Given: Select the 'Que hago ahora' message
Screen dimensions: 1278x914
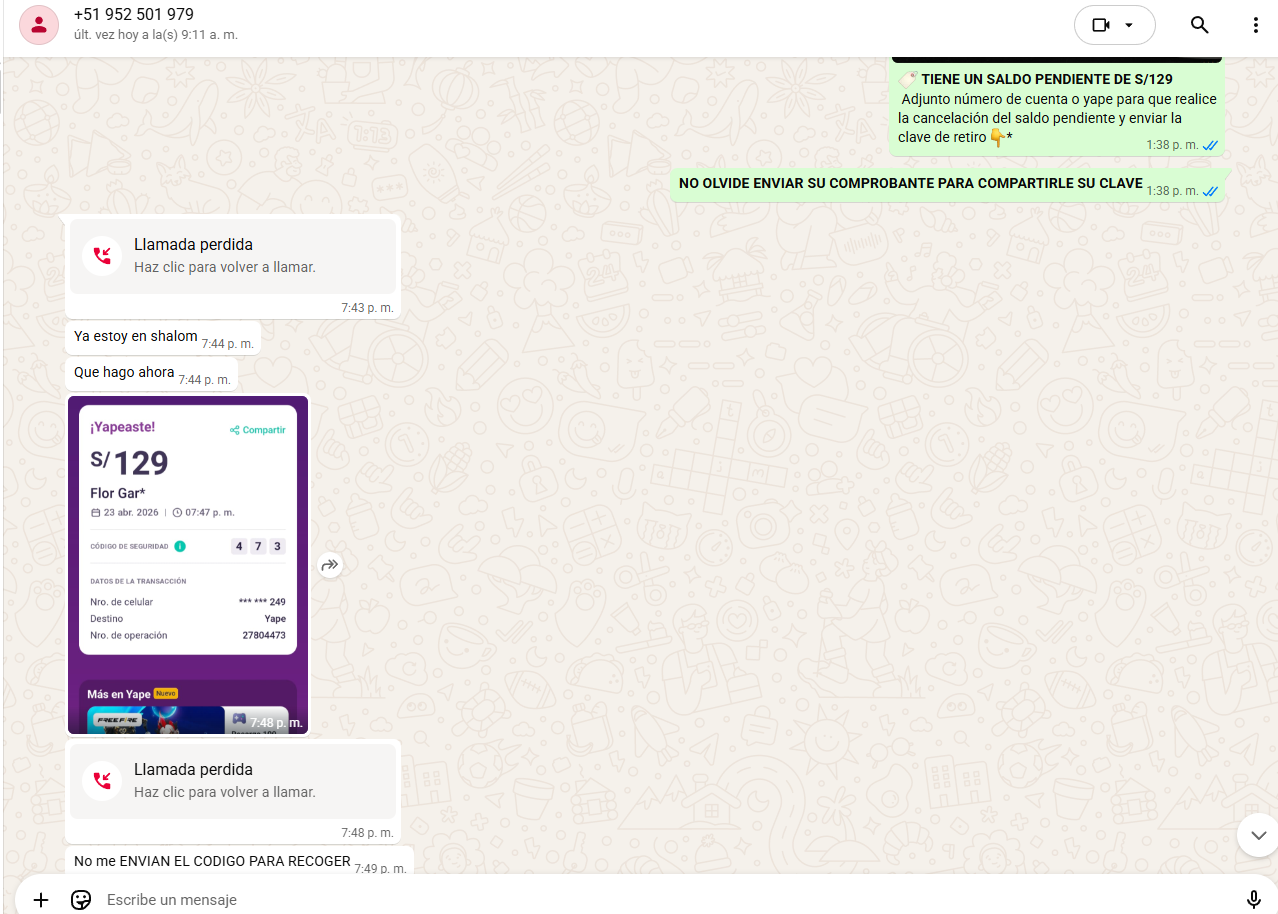Looking at the screenshot, I should (125, 373).
